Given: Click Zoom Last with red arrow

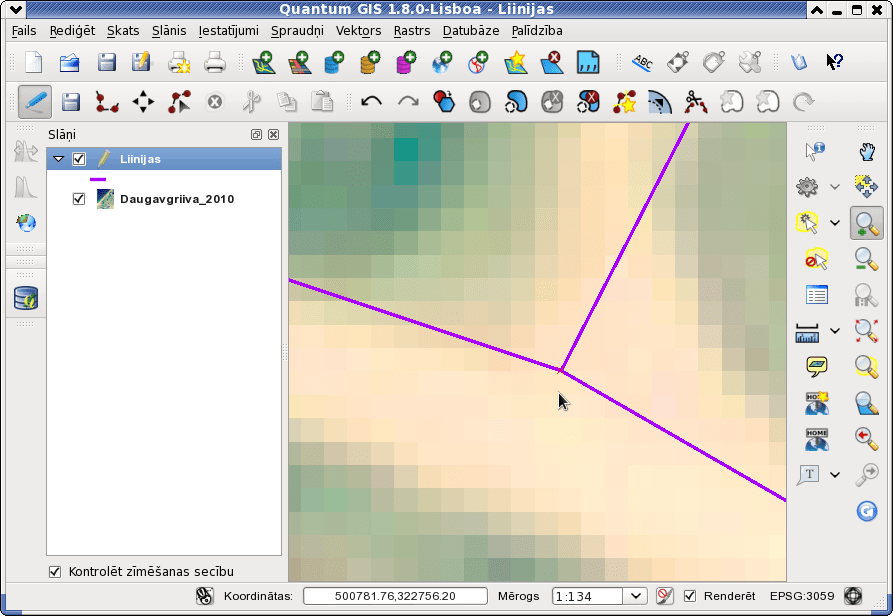Looking at the screenshot, I should pos(866,438).
